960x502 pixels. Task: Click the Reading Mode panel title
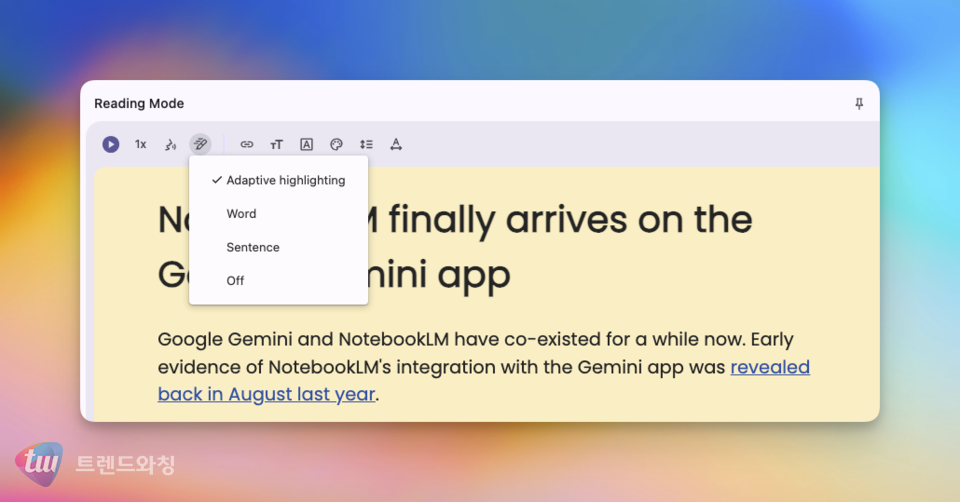click(x=139, y=104)
